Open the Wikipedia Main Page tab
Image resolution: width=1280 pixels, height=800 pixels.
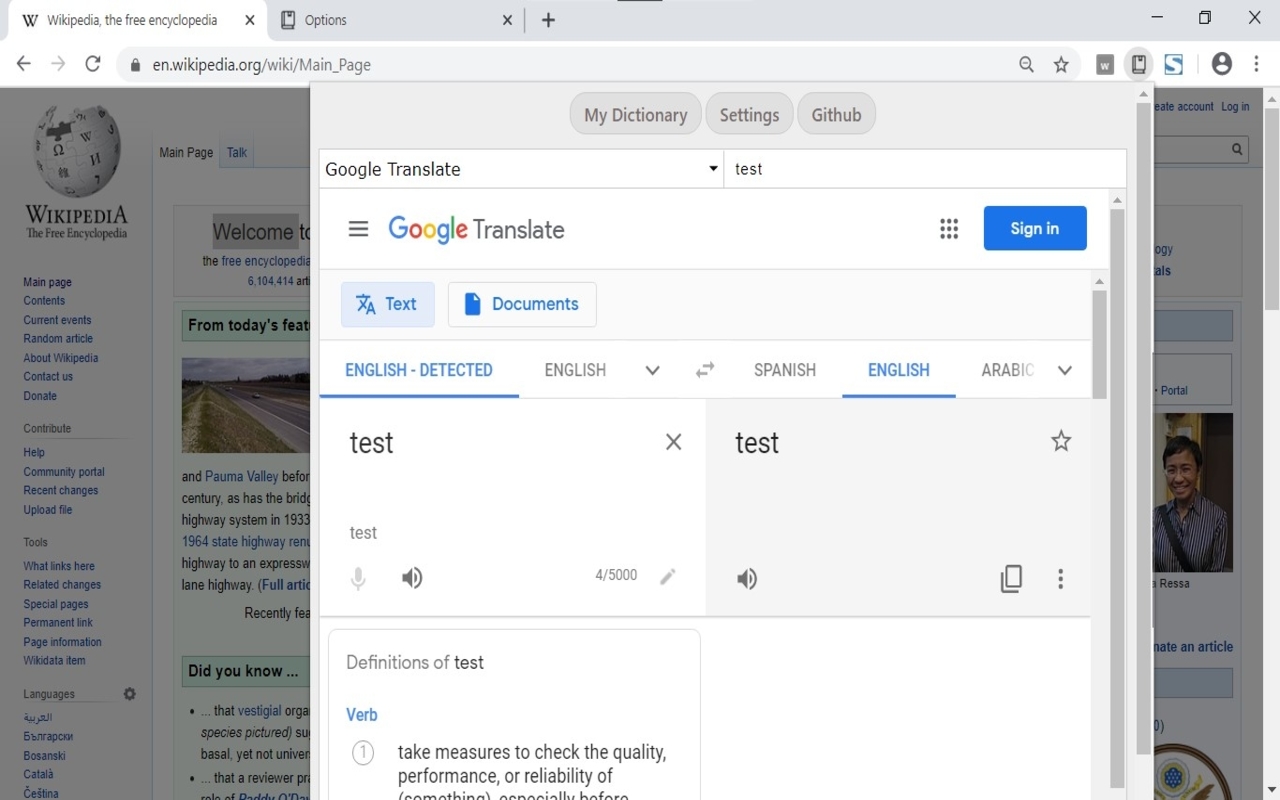[186, 153]
